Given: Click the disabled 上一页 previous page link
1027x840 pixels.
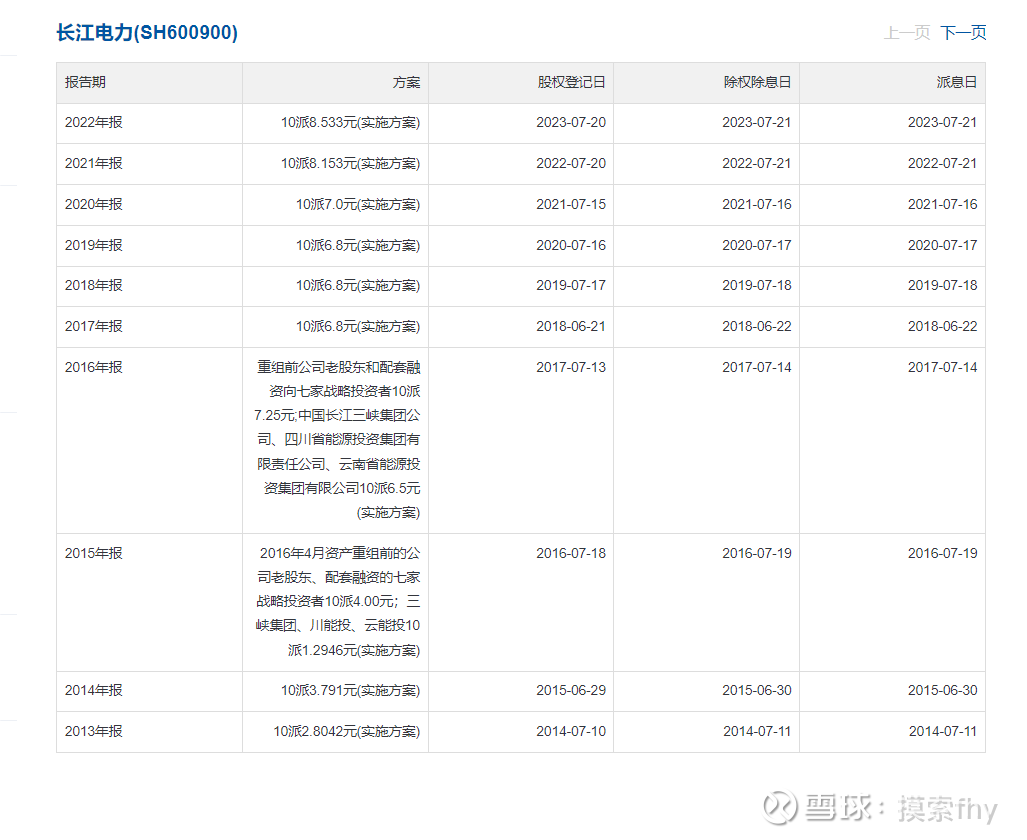Looking at the screenshot, I should 907,33.
